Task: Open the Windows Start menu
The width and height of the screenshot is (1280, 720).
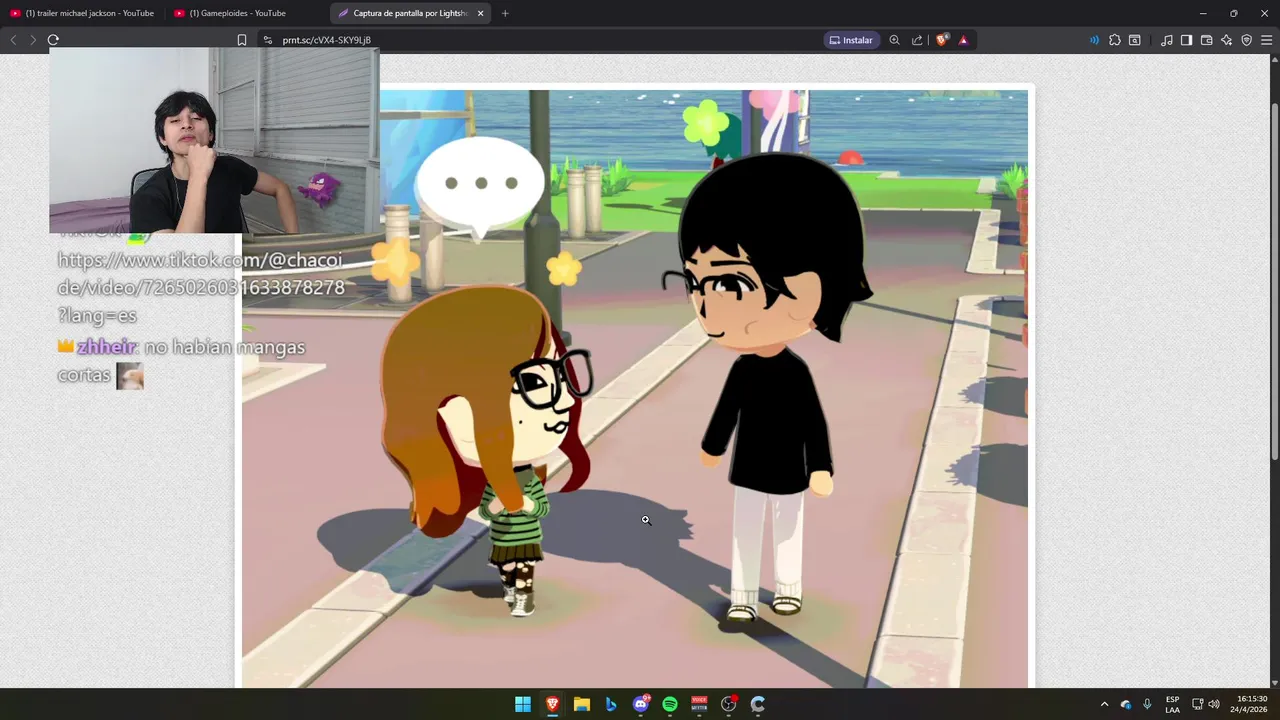Action: (x=523, y=704)
